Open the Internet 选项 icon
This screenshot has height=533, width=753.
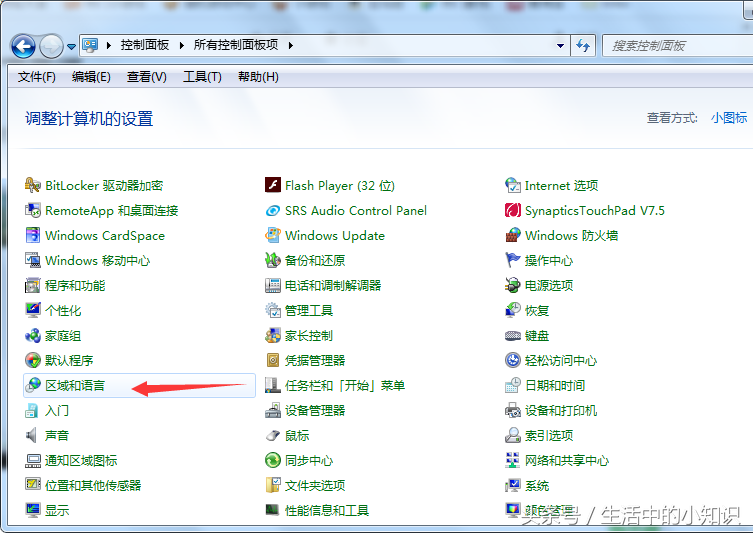pos(513,185)
